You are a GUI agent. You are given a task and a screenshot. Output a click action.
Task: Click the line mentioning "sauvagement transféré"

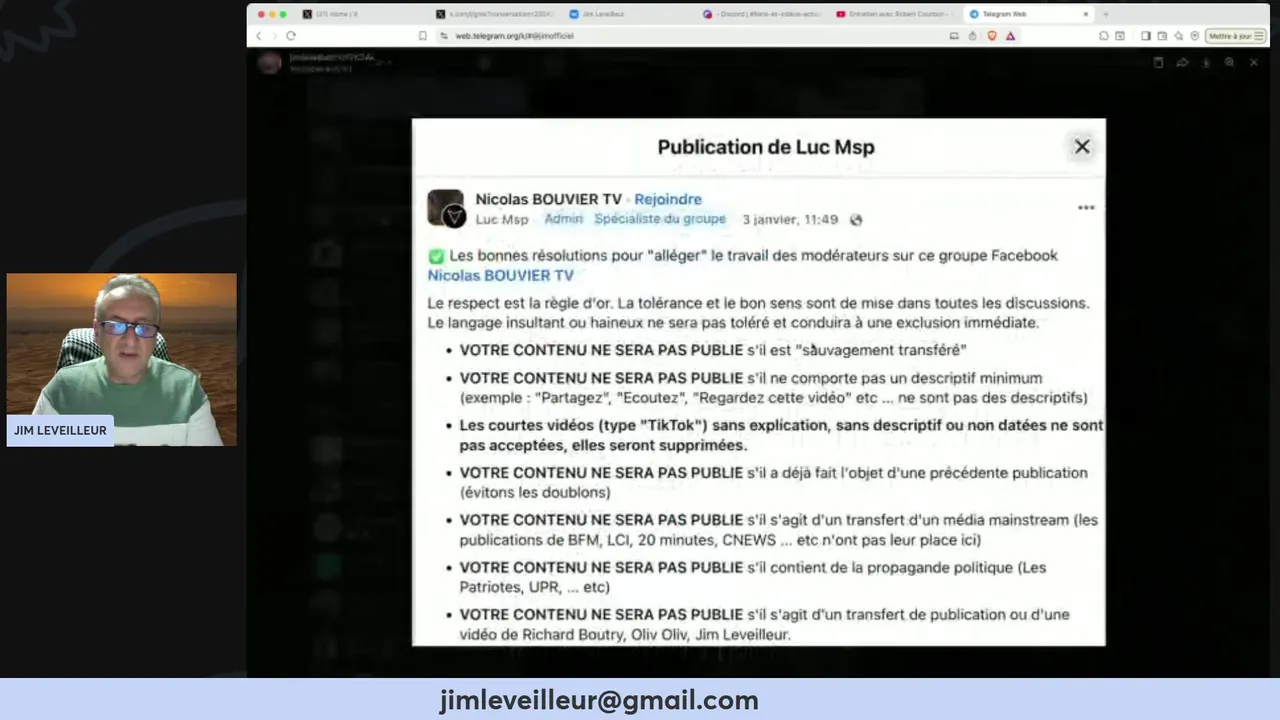pyautogui.click(x=712, y=350)
